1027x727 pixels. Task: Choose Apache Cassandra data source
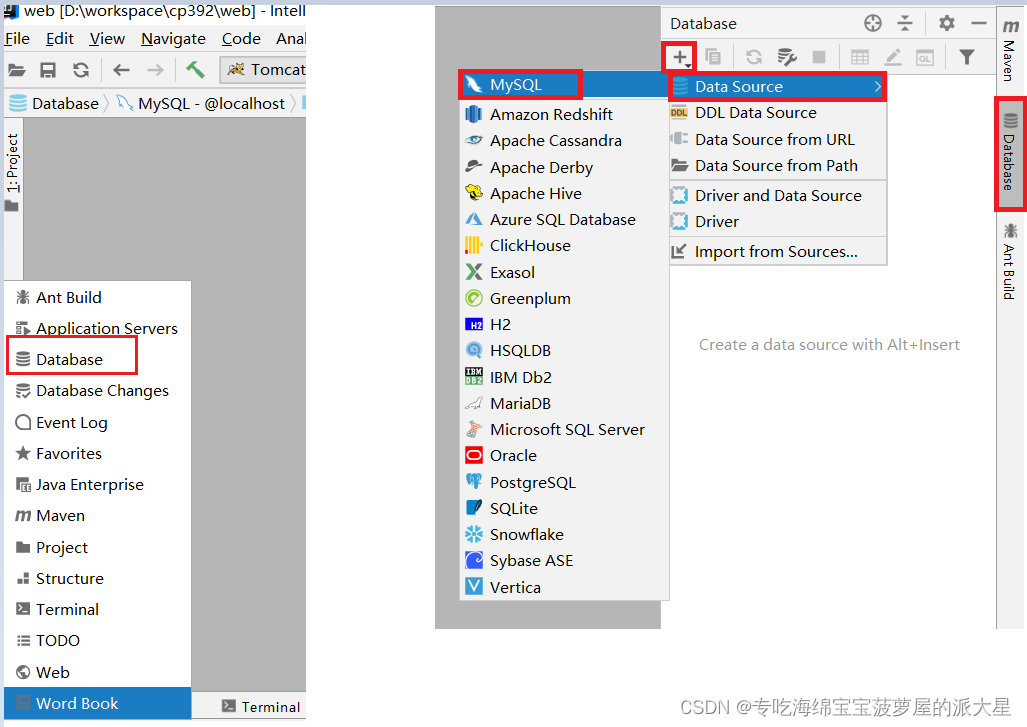click(x=563, y=141)
